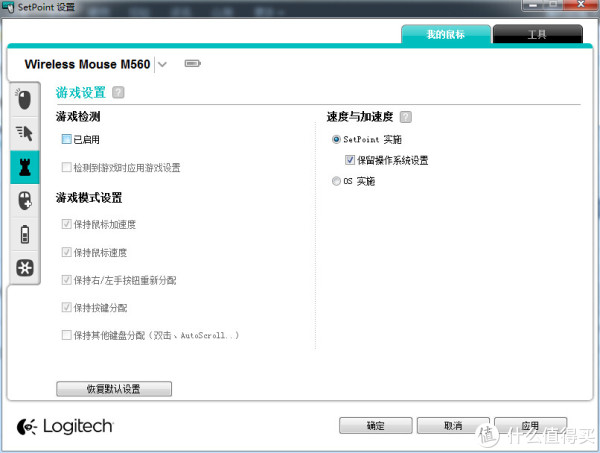Screen dimensions: 600x453
Task: Minimize the SetPoint window
Action: 532,5
